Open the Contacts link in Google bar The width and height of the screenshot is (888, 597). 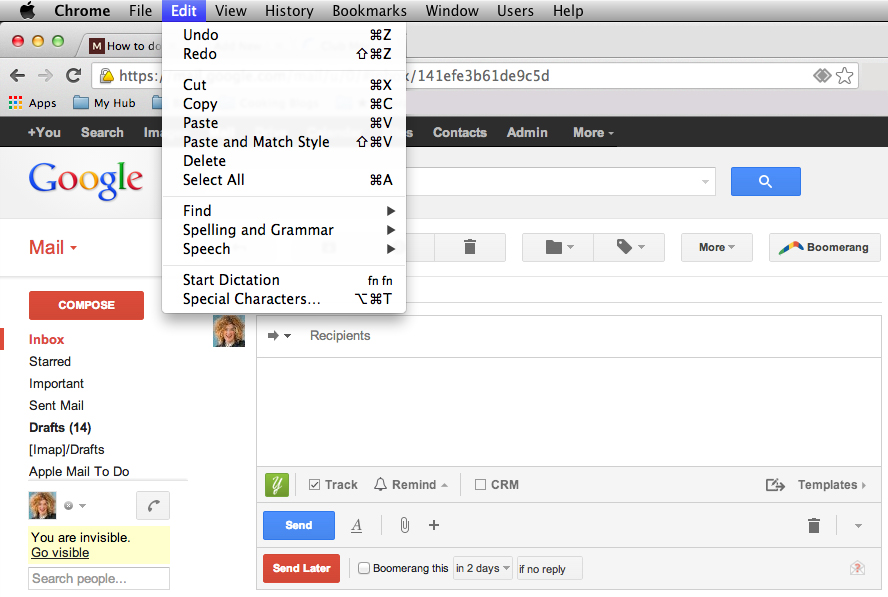point(459,133)
